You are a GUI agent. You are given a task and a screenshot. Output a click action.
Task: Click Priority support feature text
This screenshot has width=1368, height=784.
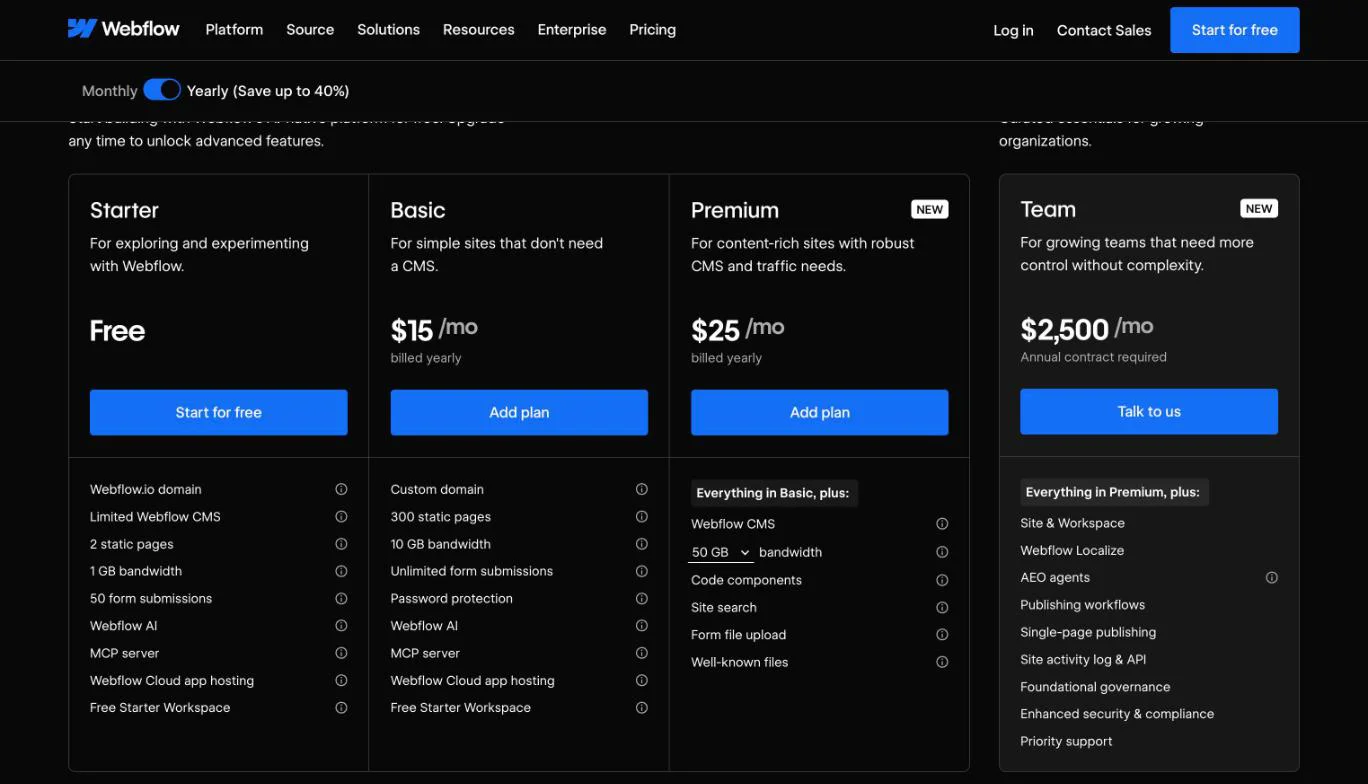(x=1066, y=741)
